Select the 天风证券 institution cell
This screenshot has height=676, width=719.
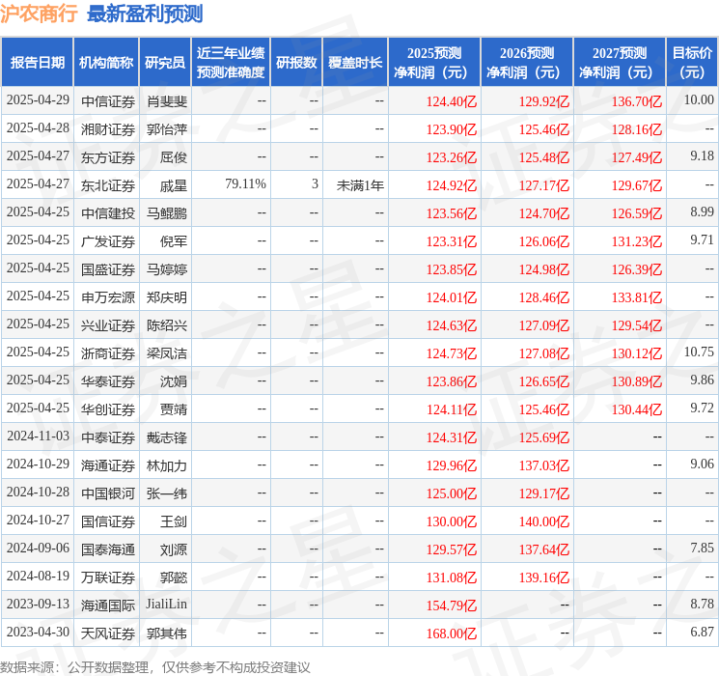click(x=108, y=633)
